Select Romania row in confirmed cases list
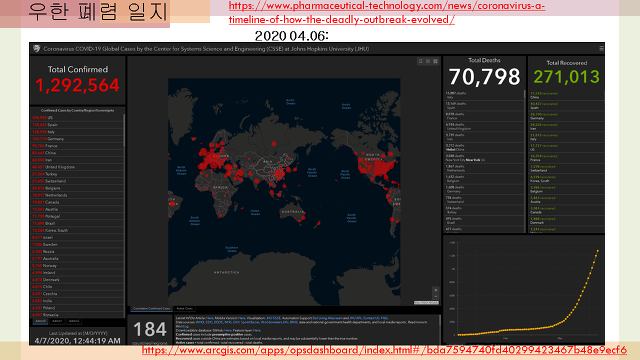Image resolution: width=640 pixels, height=360 pixels. (77, 315)
